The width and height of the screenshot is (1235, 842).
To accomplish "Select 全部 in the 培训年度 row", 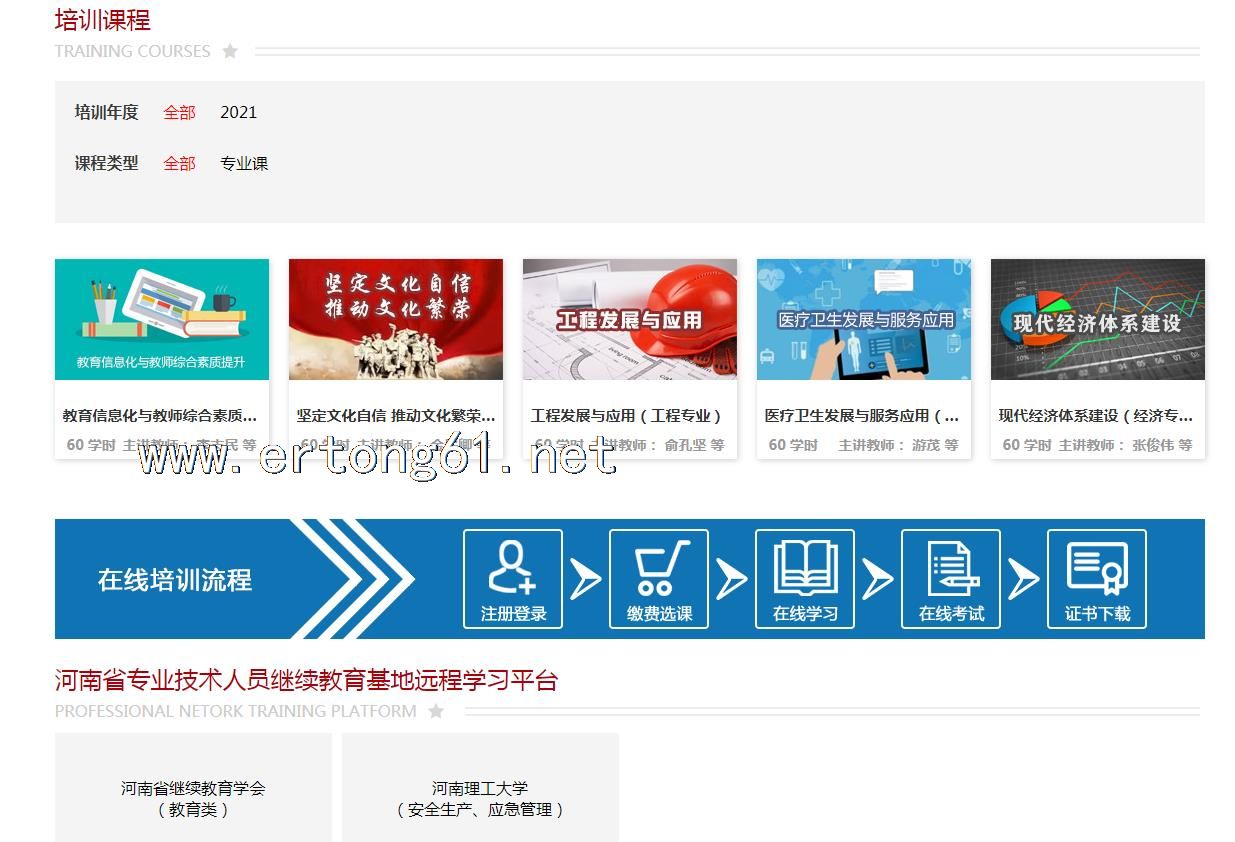I will 180,113.
